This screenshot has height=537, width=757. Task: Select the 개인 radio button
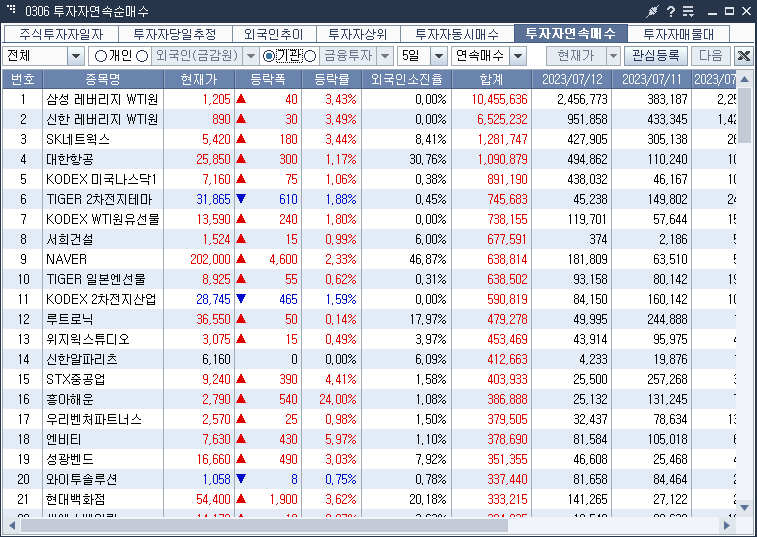[x=100, y=56]
